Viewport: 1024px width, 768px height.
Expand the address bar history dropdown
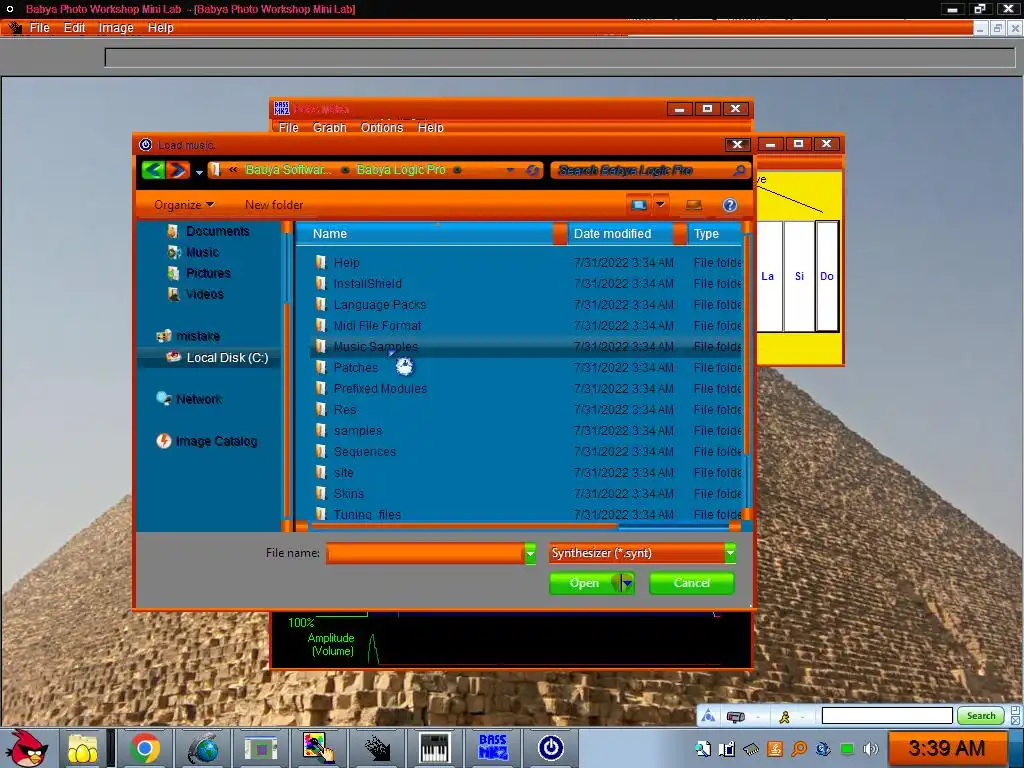(x=510, y=170)
